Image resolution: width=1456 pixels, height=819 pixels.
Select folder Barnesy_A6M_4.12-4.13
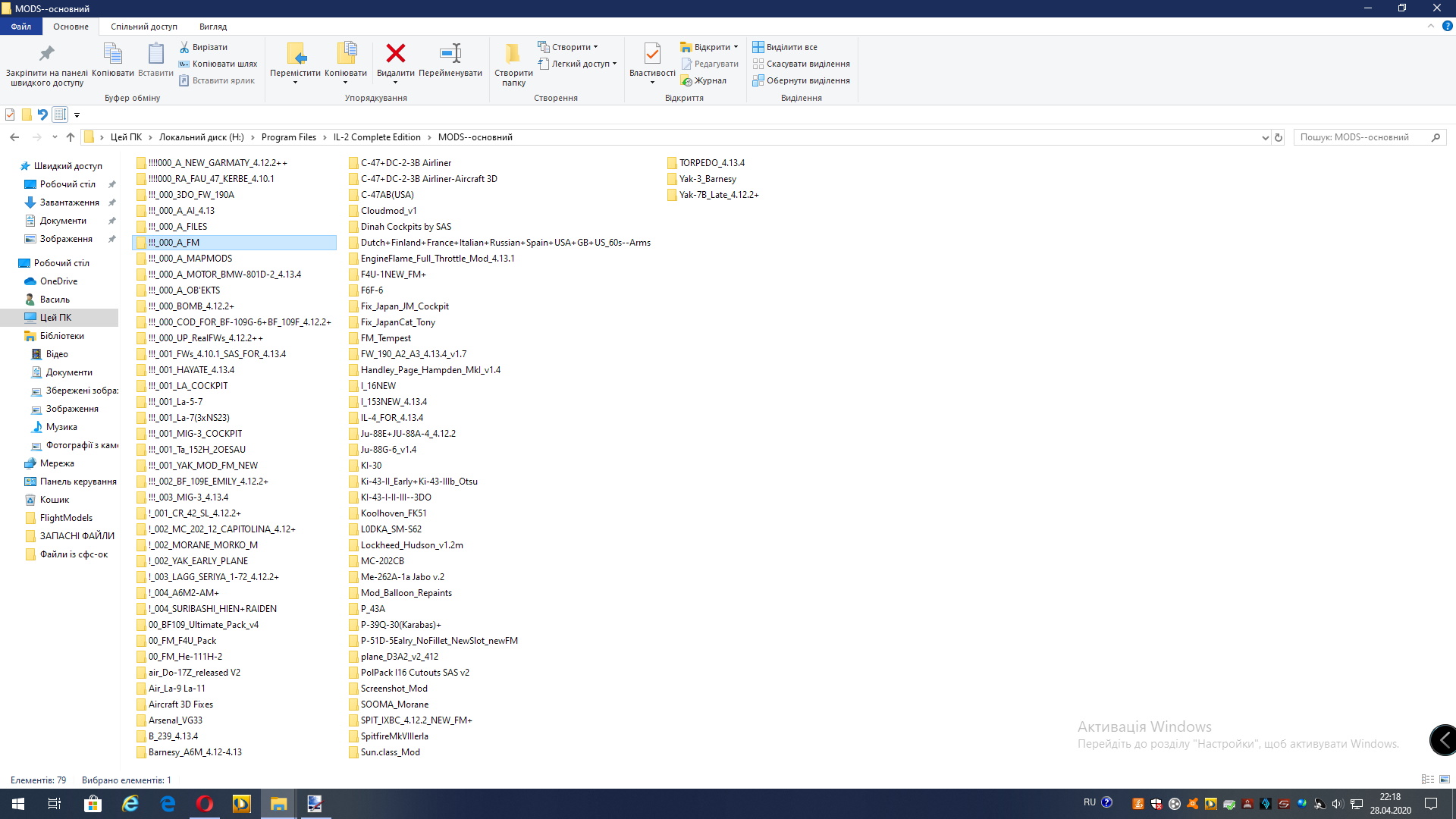tap(195, 752)
